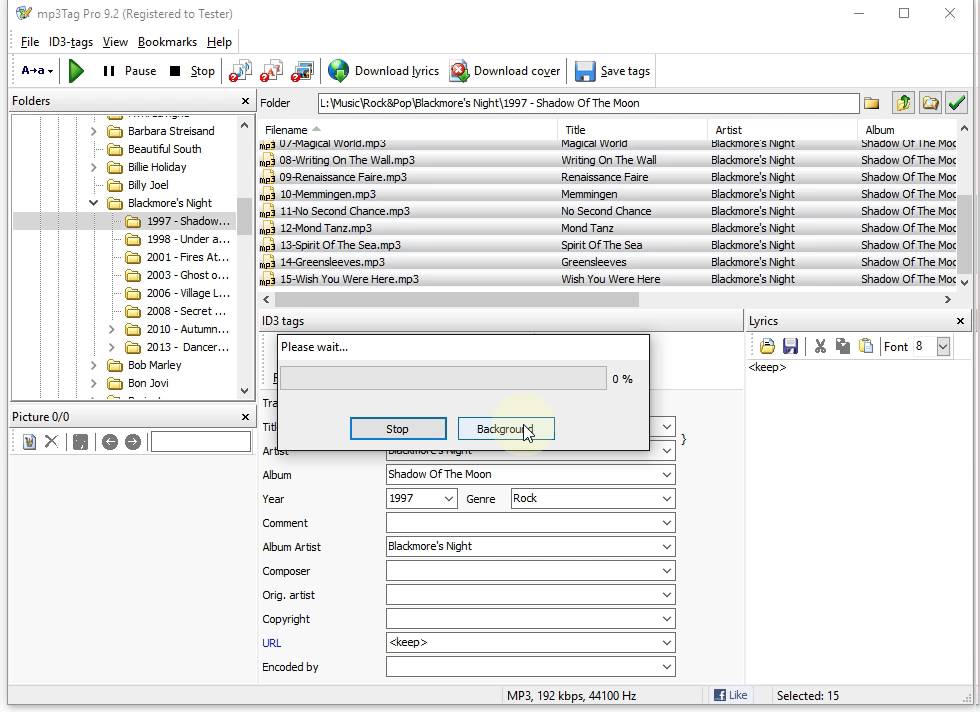Click the progress bar in Please wait dialog
Screen dimensions: 980x712
(443, 379)
